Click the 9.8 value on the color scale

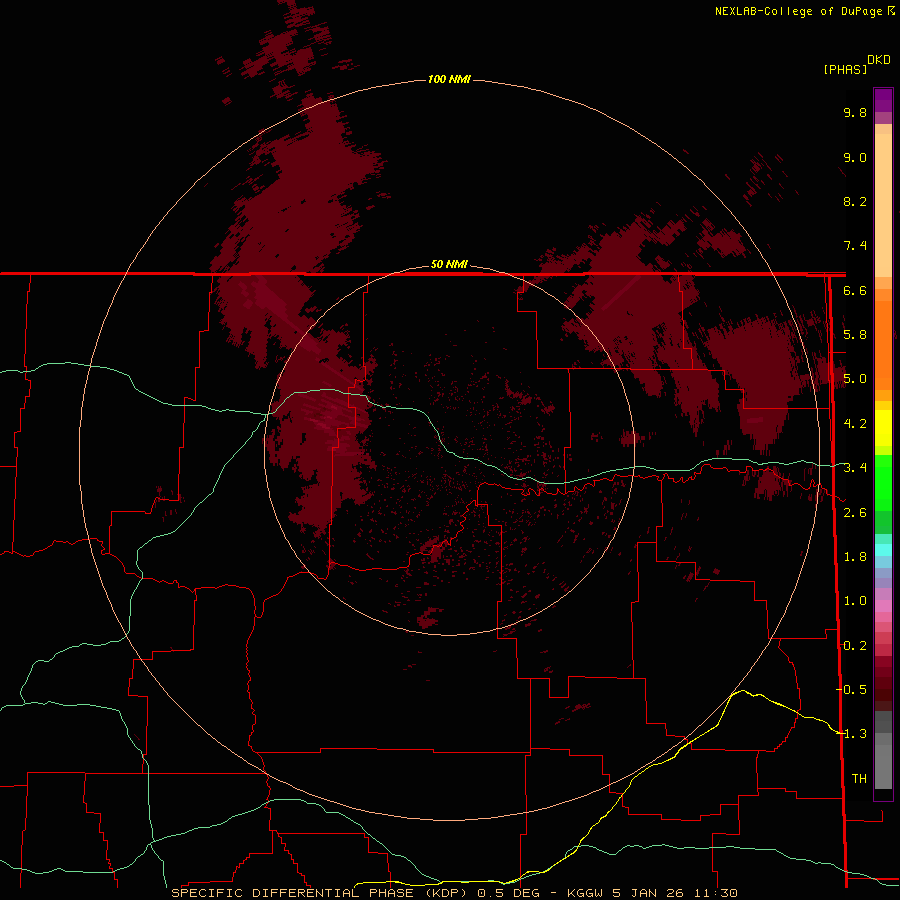[x=855, y=112]
